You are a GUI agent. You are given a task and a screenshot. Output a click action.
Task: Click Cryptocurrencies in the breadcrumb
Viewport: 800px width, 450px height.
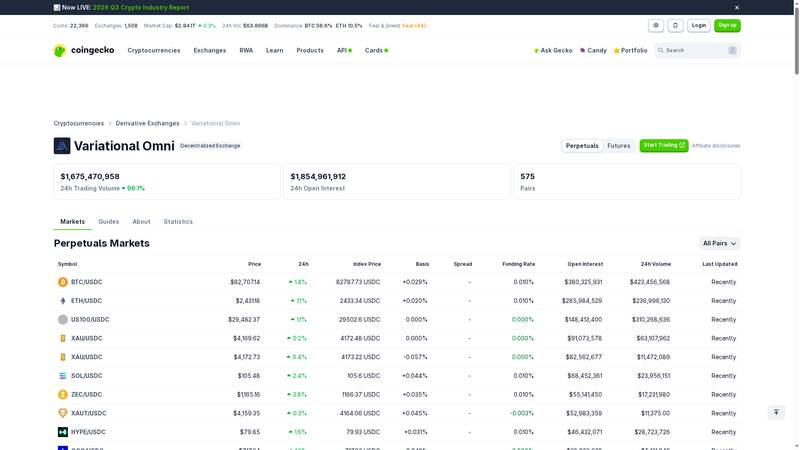tap(79, 123)
